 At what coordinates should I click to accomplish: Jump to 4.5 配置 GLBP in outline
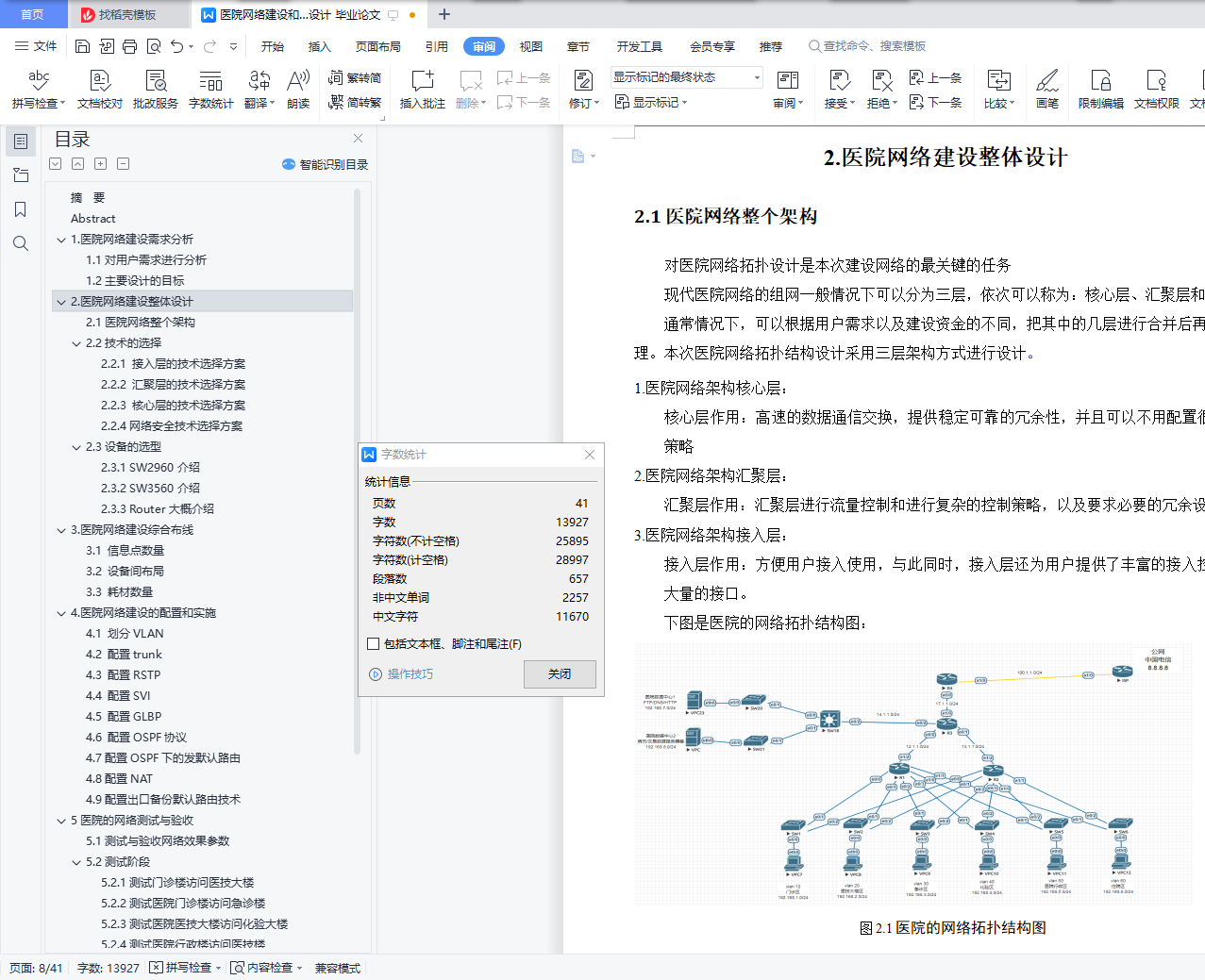tap(124, 717)
